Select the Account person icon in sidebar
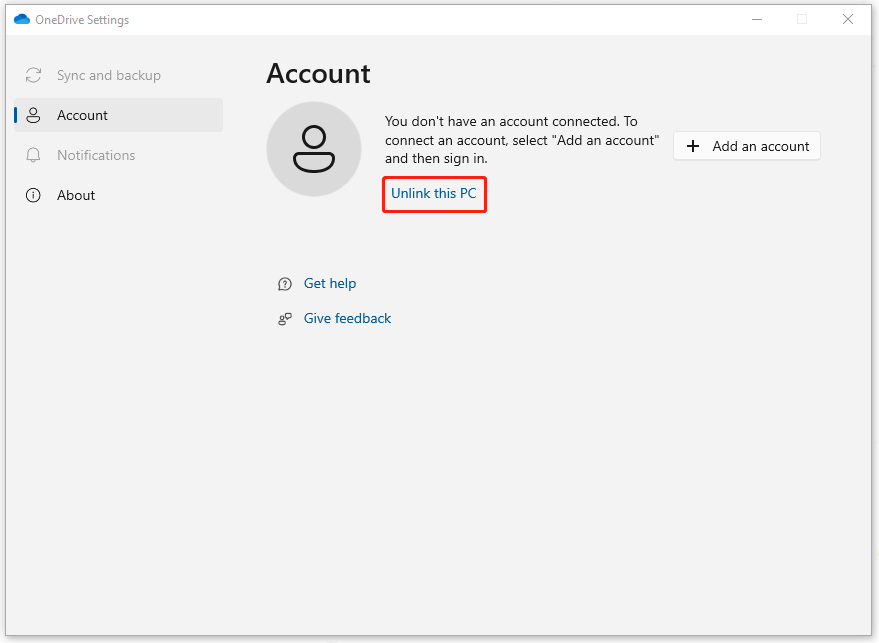 (34, 115)
